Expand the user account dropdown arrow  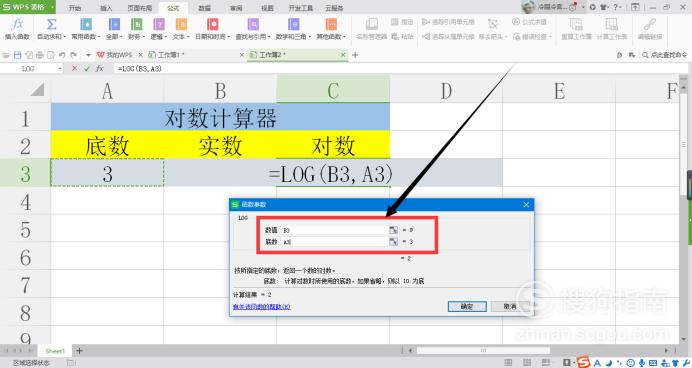click(583, 7)
